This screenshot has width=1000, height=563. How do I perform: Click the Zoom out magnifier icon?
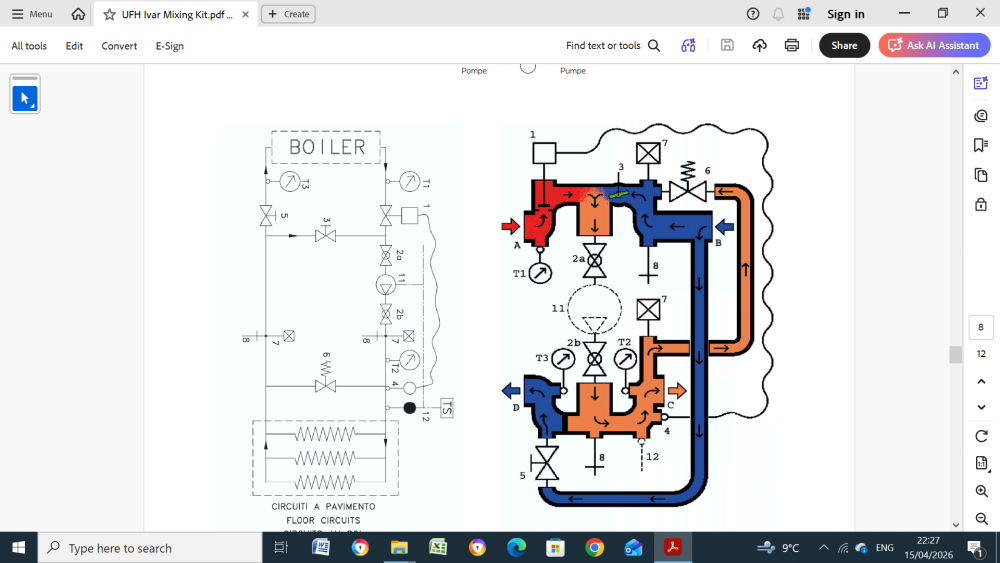click(x=981, y=519)
